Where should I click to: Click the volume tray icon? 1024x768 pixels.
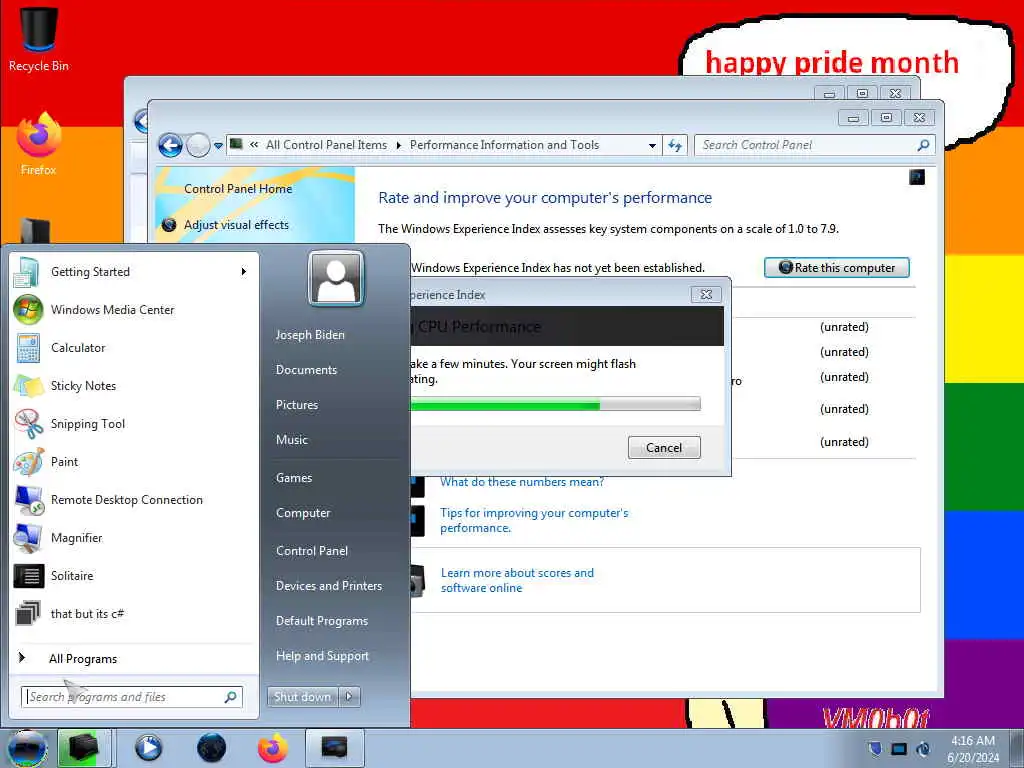click(923, 748)
